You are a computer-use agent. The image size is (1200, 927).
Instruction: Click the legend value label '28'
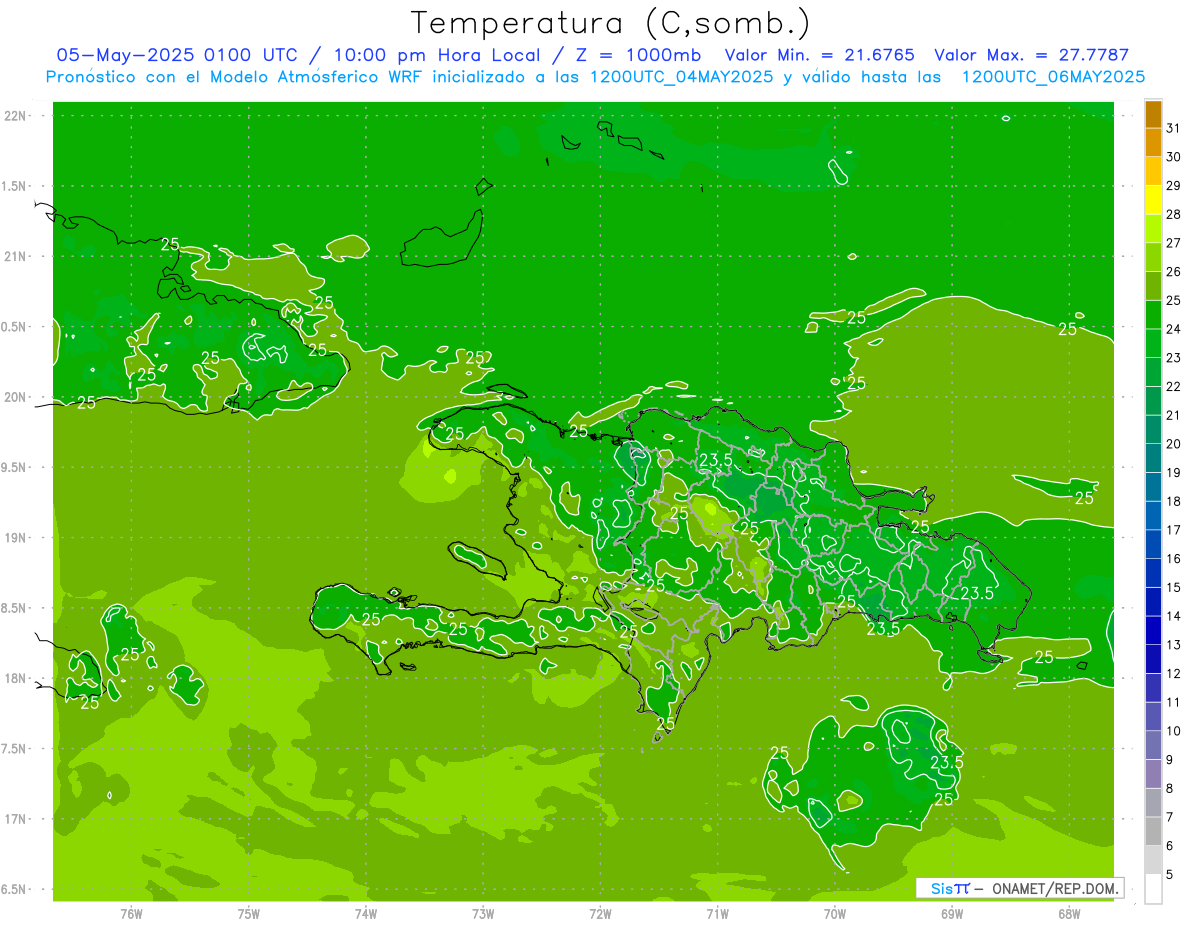(1173, 214)
